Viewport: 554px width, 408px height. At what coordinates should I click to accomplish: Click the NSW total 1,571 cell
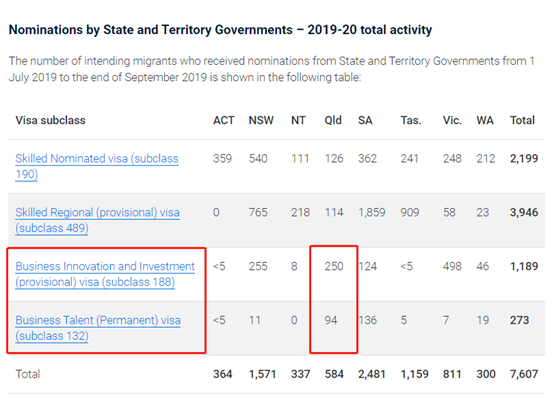tap(262, 374)
